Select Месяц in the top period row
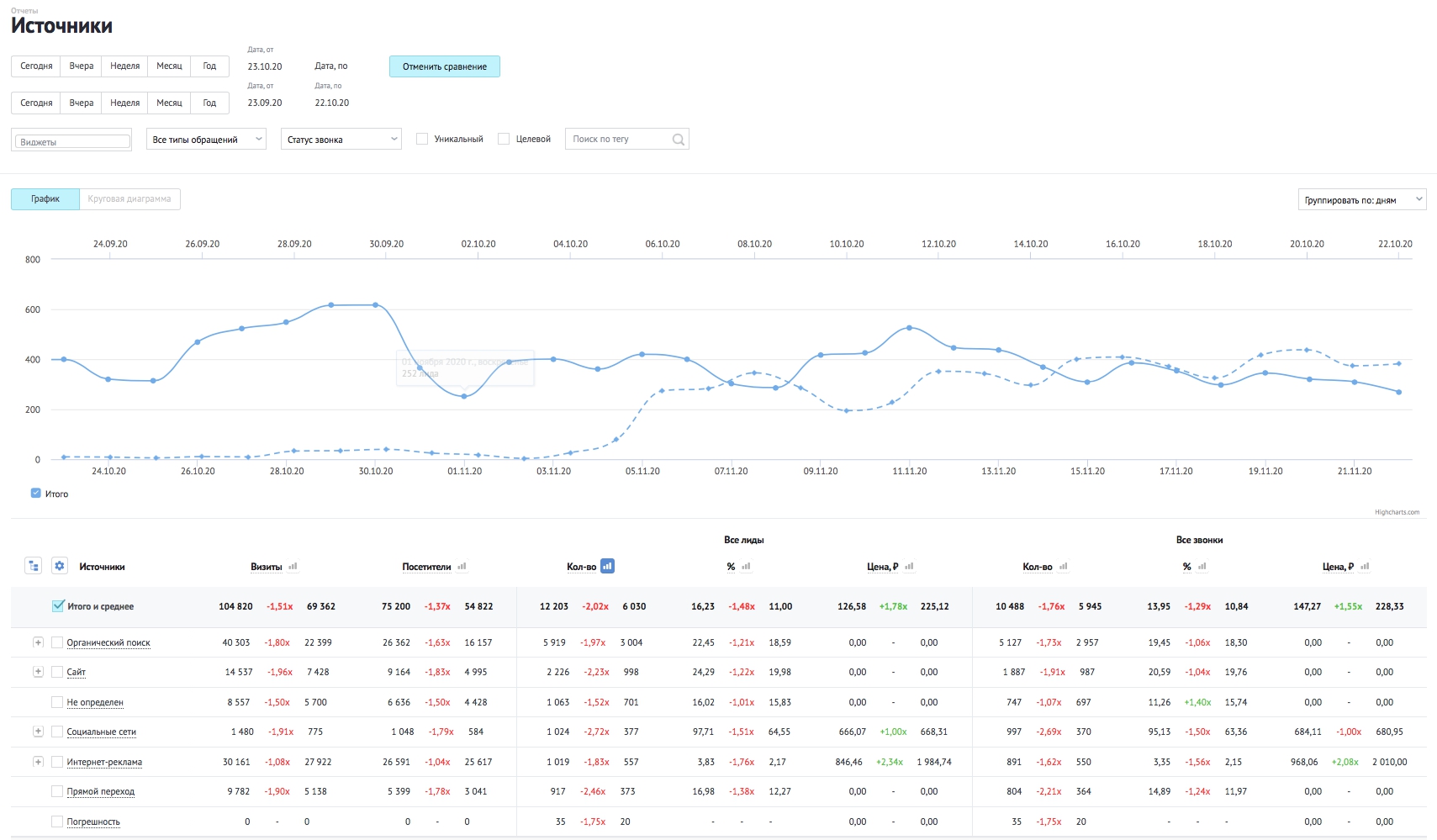The width and height of the screenshot is (1437, 840). click(169, 66)
